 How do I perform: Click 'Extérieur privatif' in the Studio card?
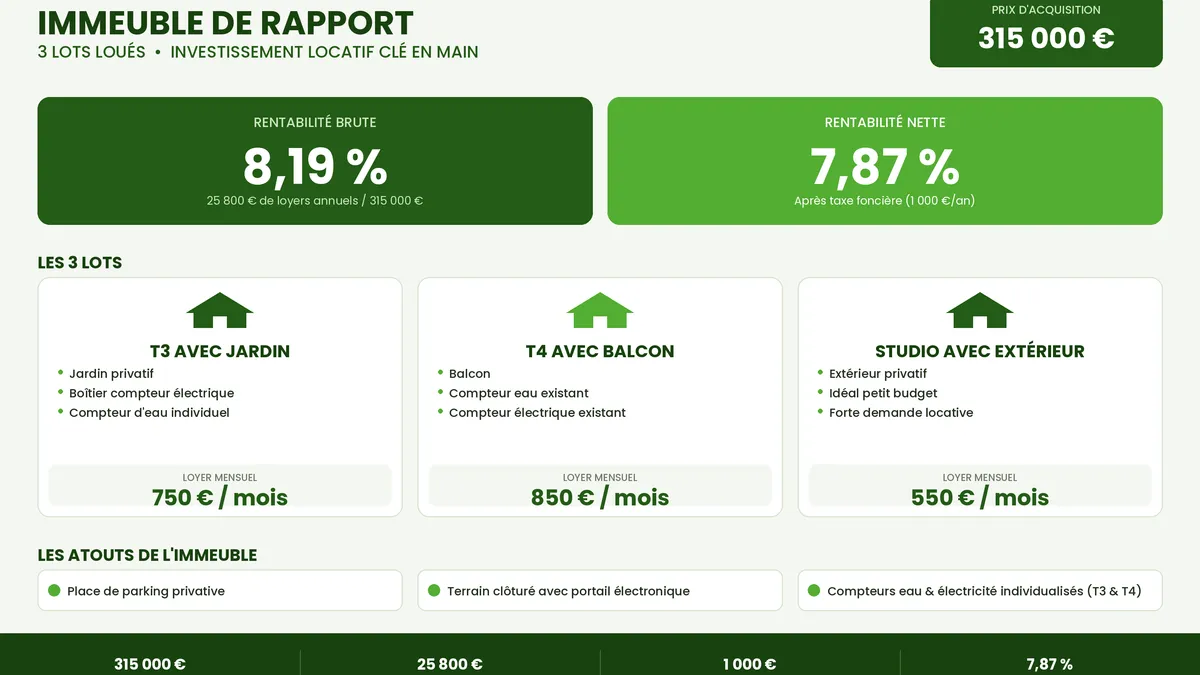[x=878, y=374]
